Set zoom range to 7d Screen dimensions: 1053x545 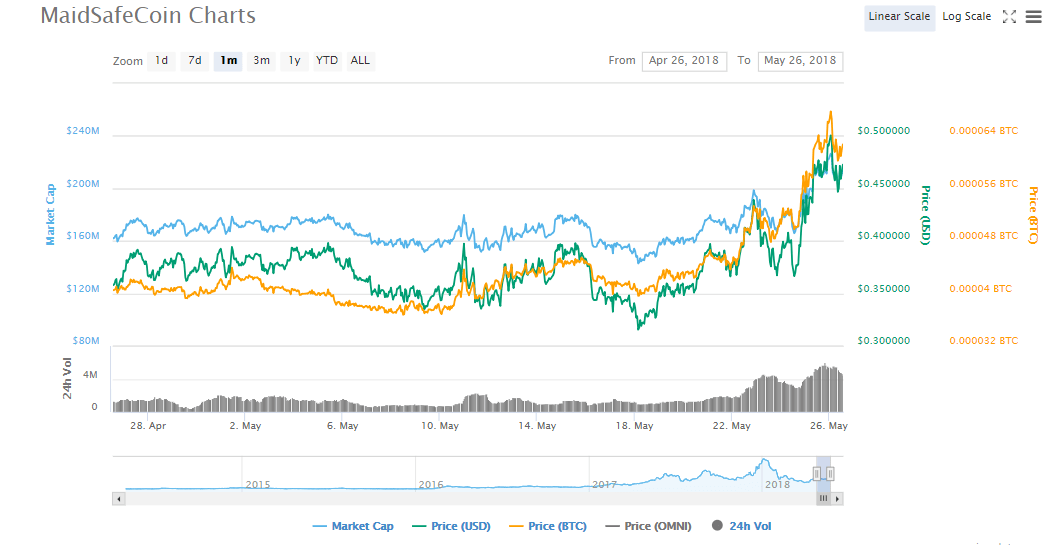coord(195,61)
